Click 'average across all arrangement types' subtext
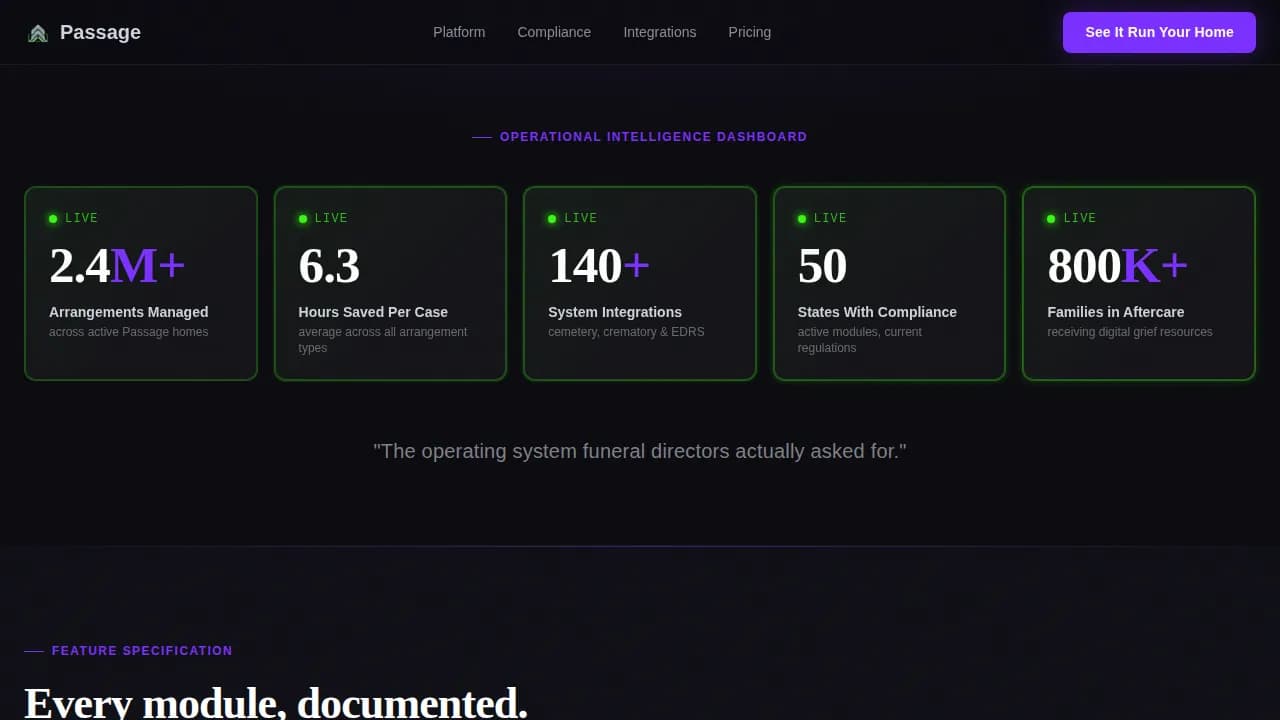 point(383,340)
